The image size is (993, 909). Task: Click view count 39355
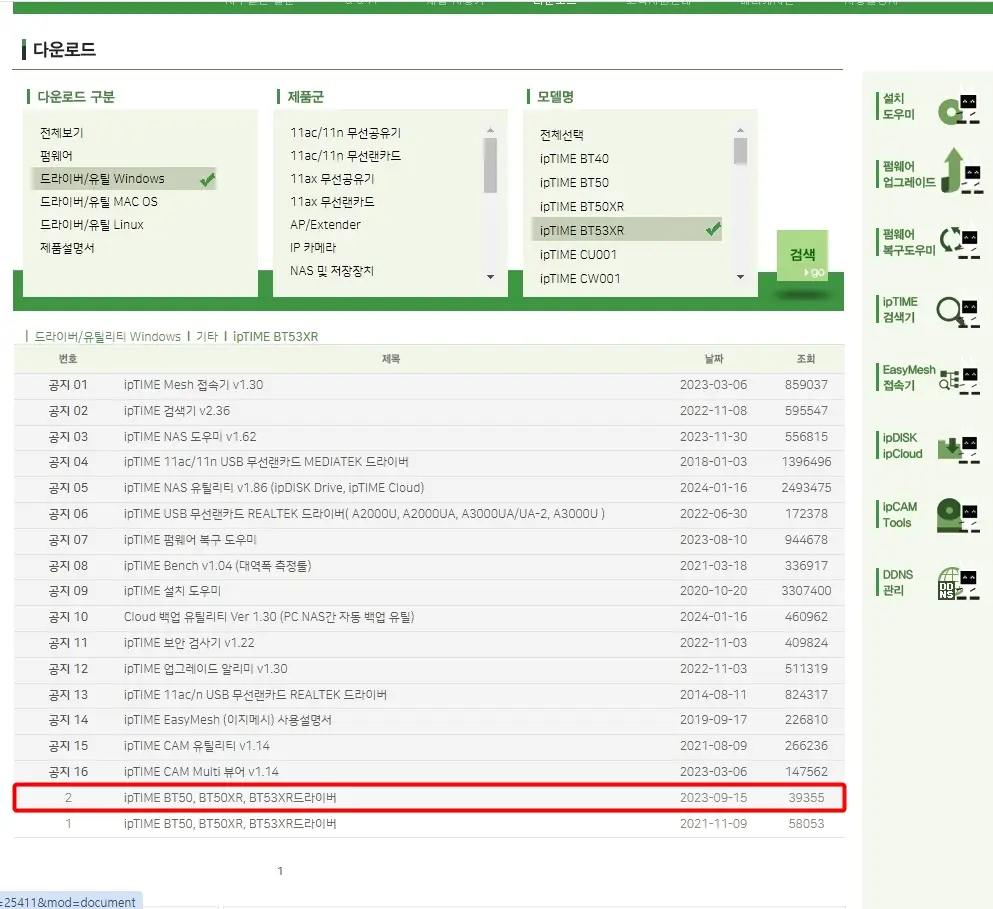[806, 798]
